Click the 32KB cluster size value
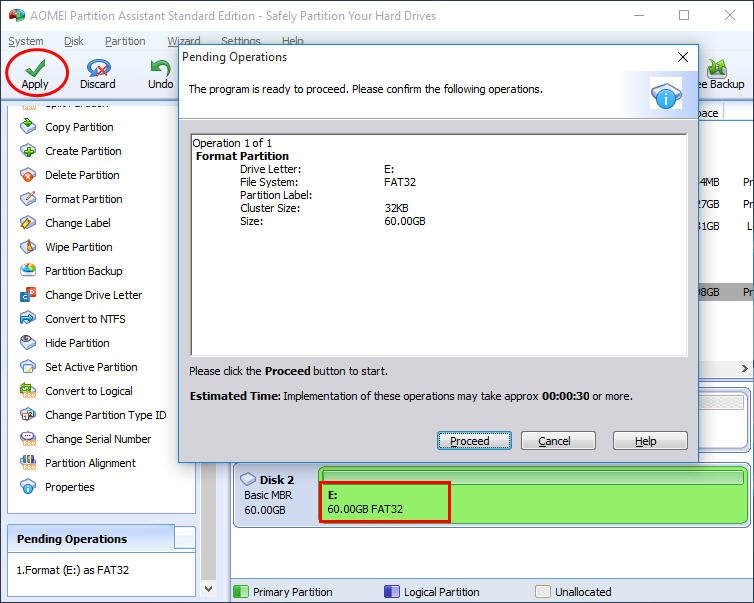 tap(396, 208)
